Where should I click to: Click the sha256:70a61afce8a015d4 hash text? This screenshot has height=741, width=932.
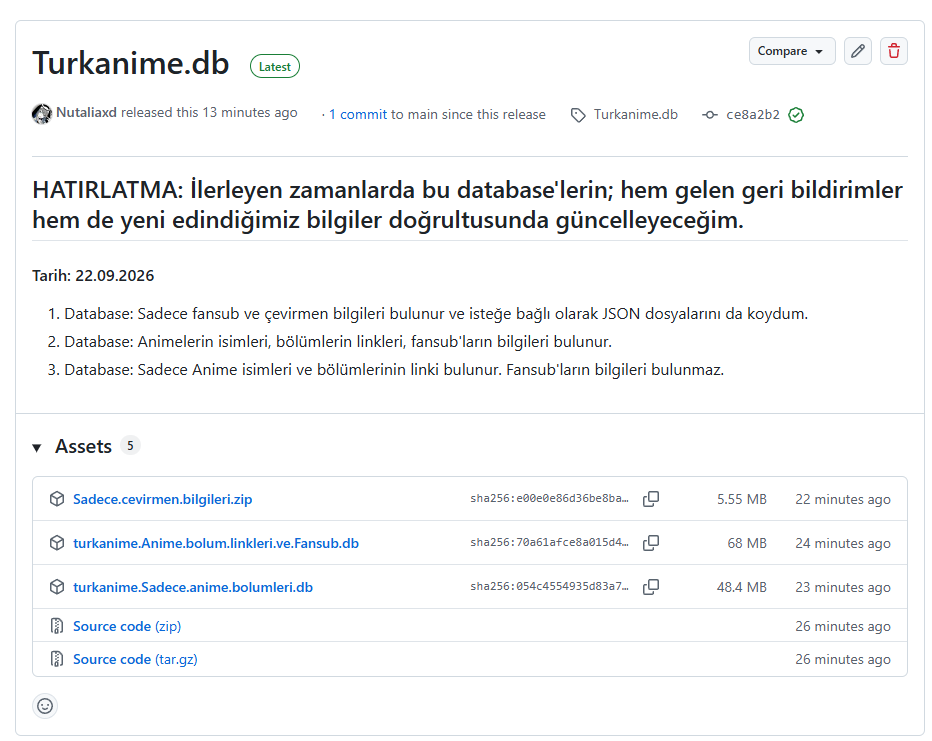coord(549,543)
